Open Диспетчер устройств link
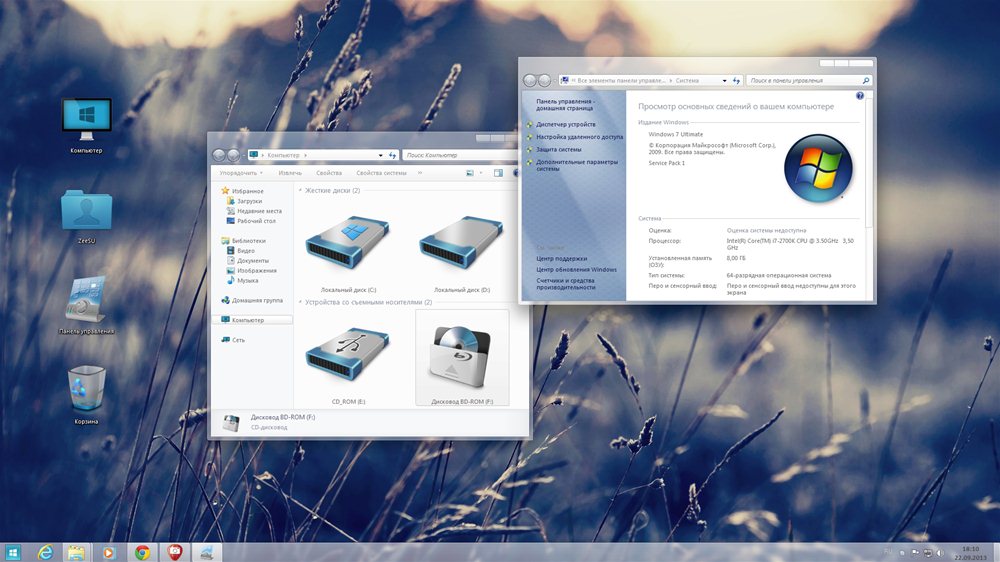This screenshot has height=562, width=1000. 566,124
